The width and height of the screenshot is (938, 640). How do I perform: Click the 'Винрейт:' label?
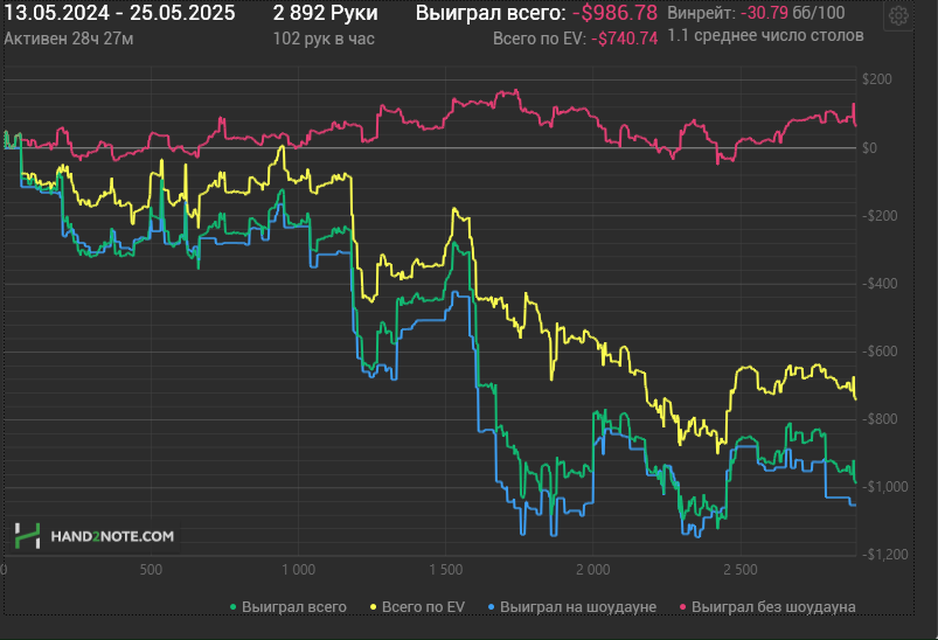point(701,13)
